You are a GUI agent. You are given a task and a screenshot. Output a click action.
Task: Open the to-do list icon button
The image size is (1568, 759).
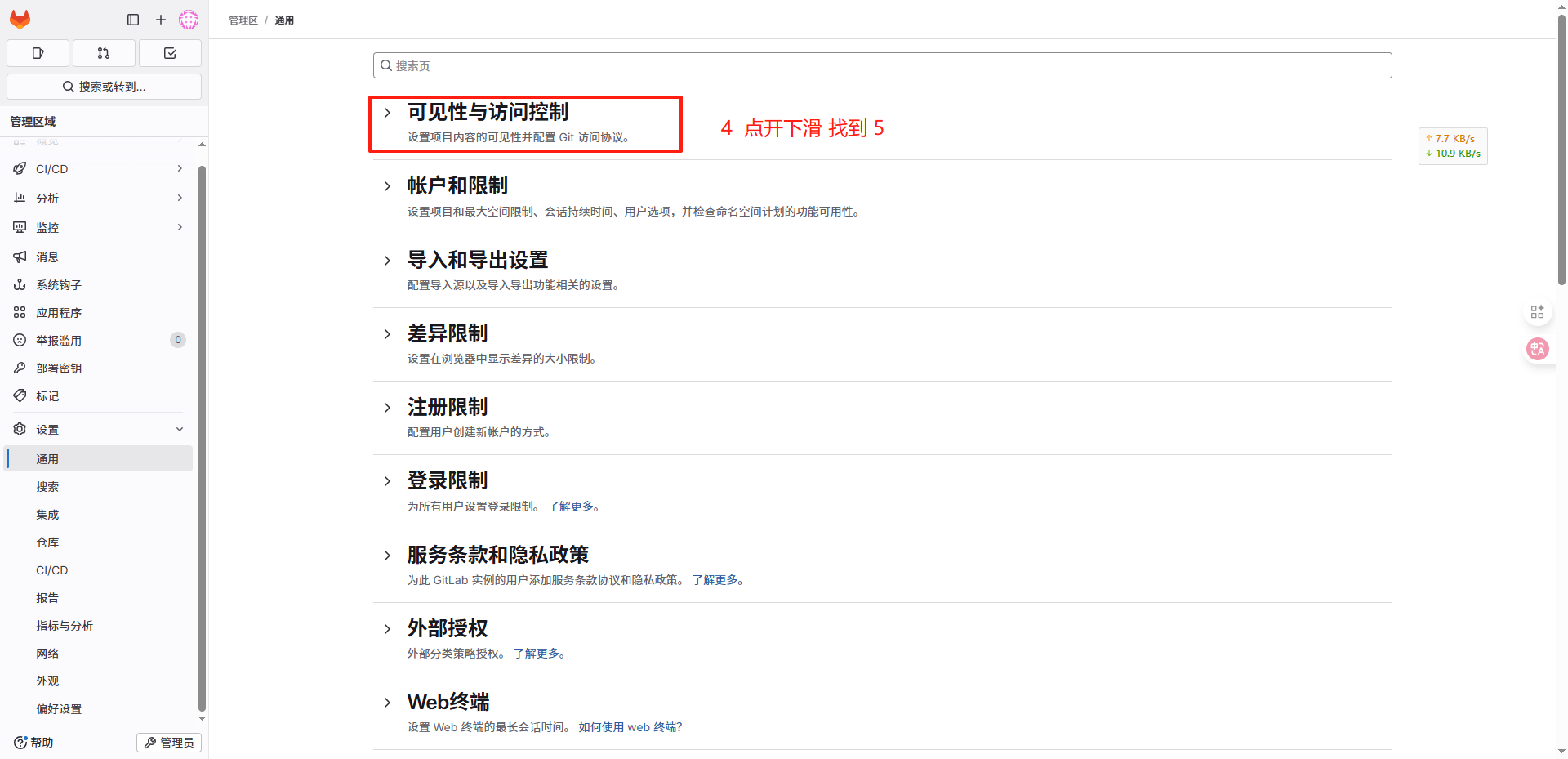(170, 53)
